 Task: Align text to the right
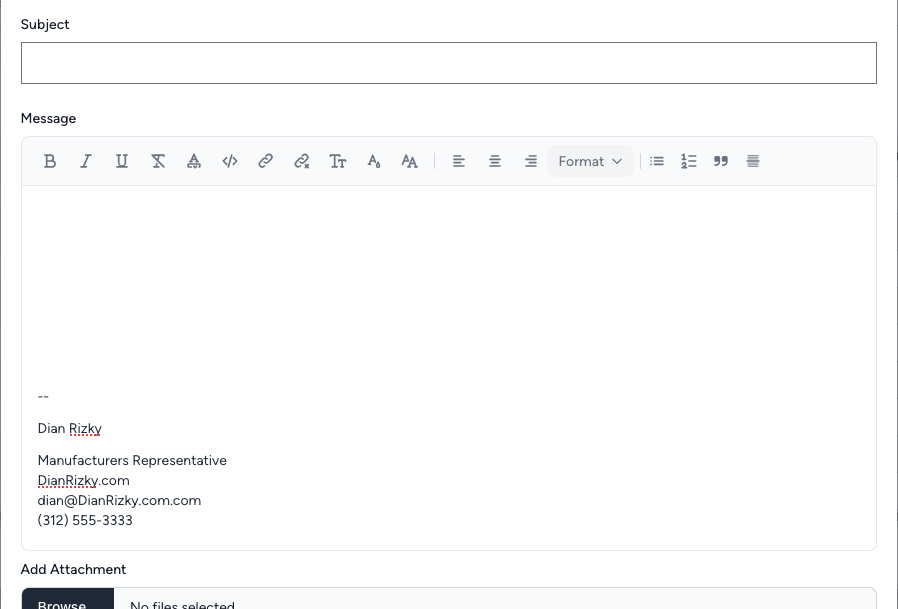(531, 161)
